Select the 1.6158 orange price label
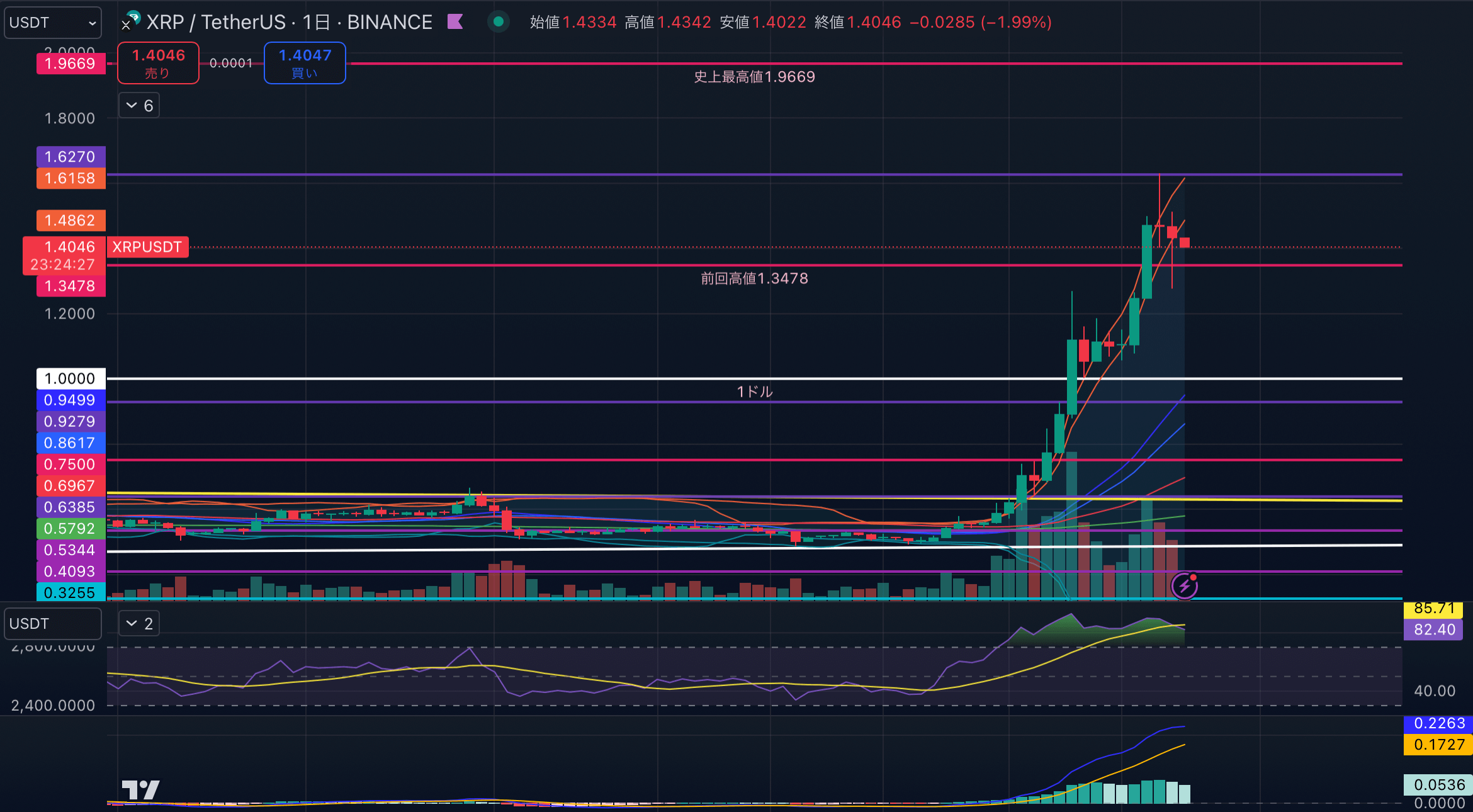The width and height of the screenshot is (1473, 812). (71, 178)
